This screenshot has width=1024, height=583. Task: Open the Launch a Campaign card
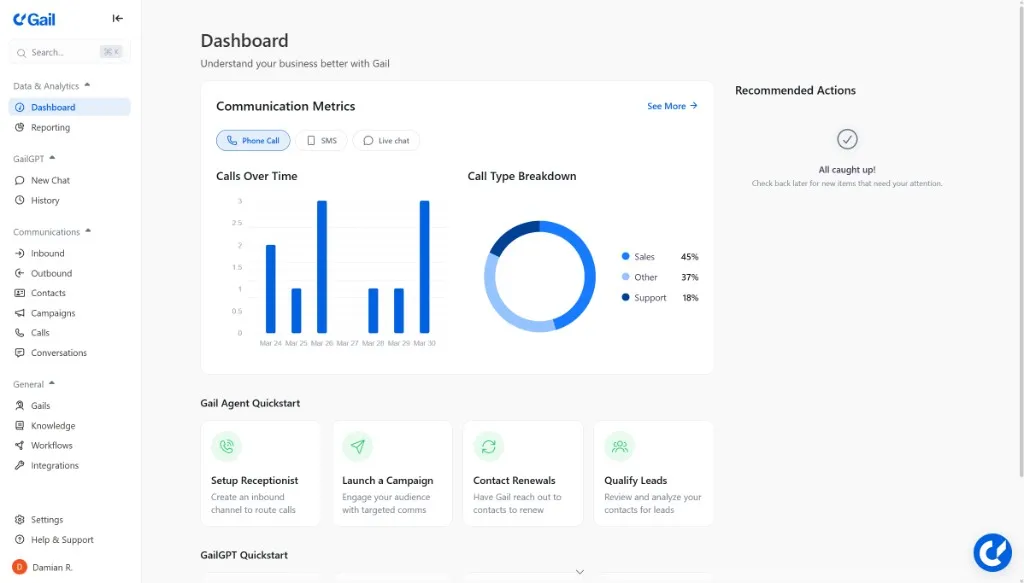point(392,473)
